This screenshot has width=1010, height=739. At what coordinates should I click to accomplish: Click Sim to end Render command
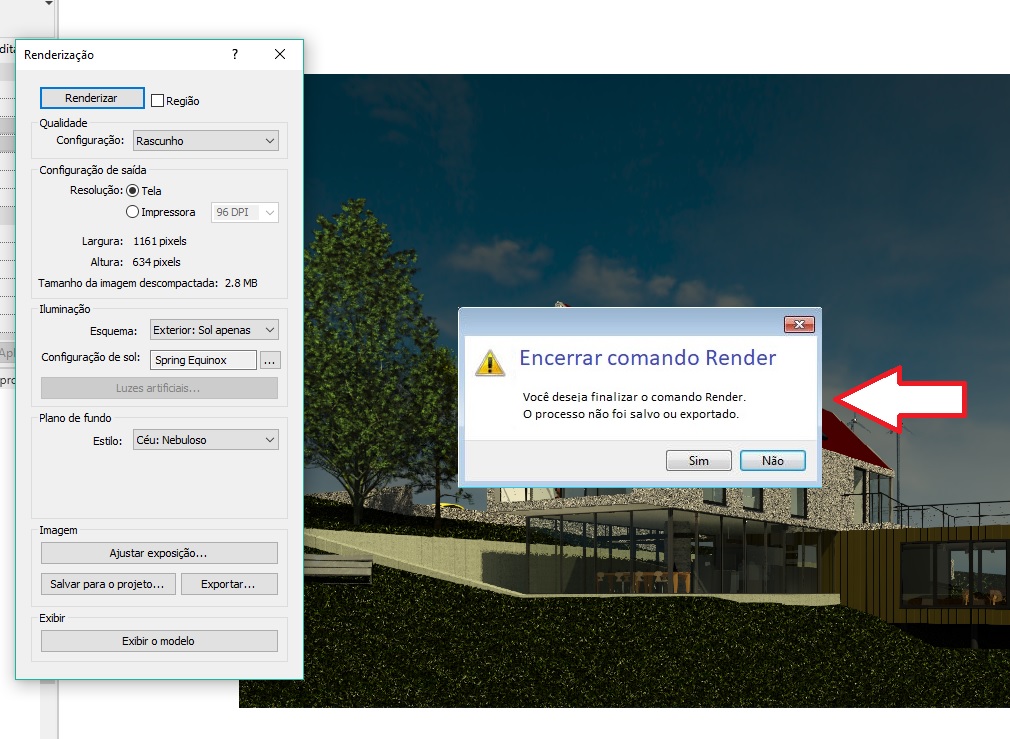point(699,461)
